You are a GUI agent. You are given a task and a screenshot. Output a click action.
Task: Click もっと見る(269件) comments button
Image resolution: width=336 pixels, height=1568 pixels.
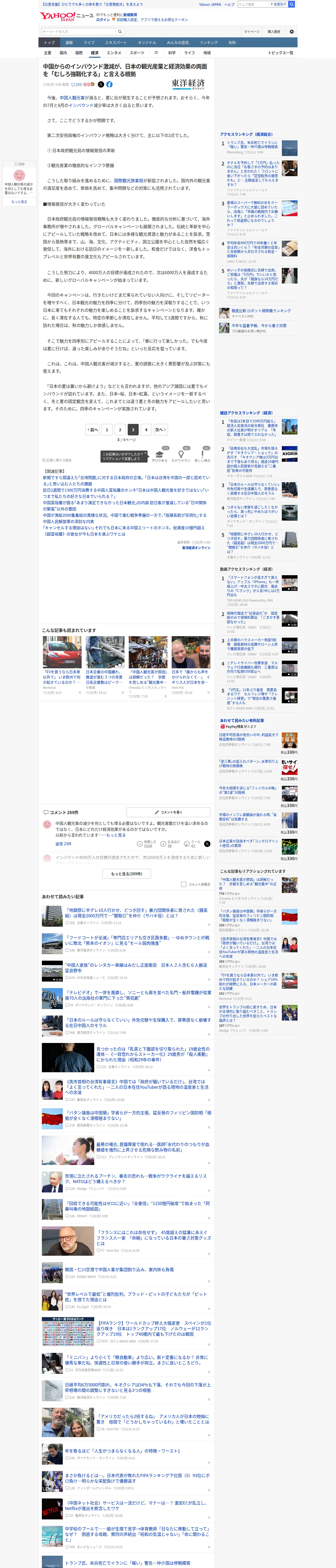[x=127, y=873]
